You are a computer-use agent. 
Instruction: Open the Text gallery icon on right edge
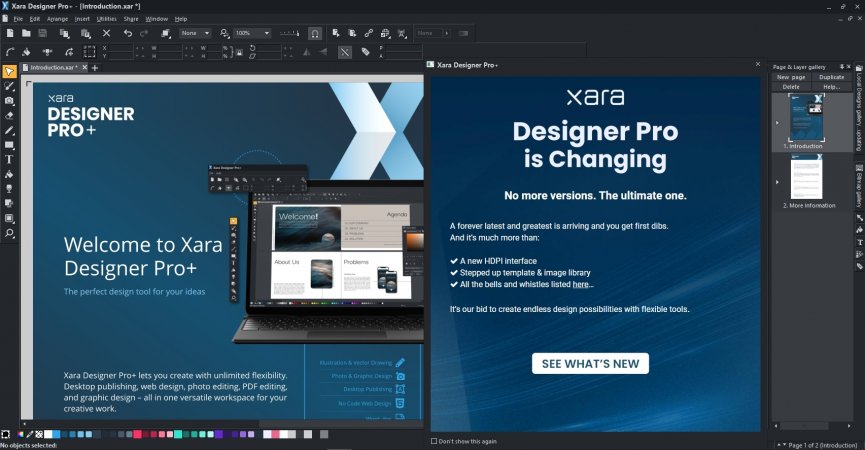click(x=859, y=242)
